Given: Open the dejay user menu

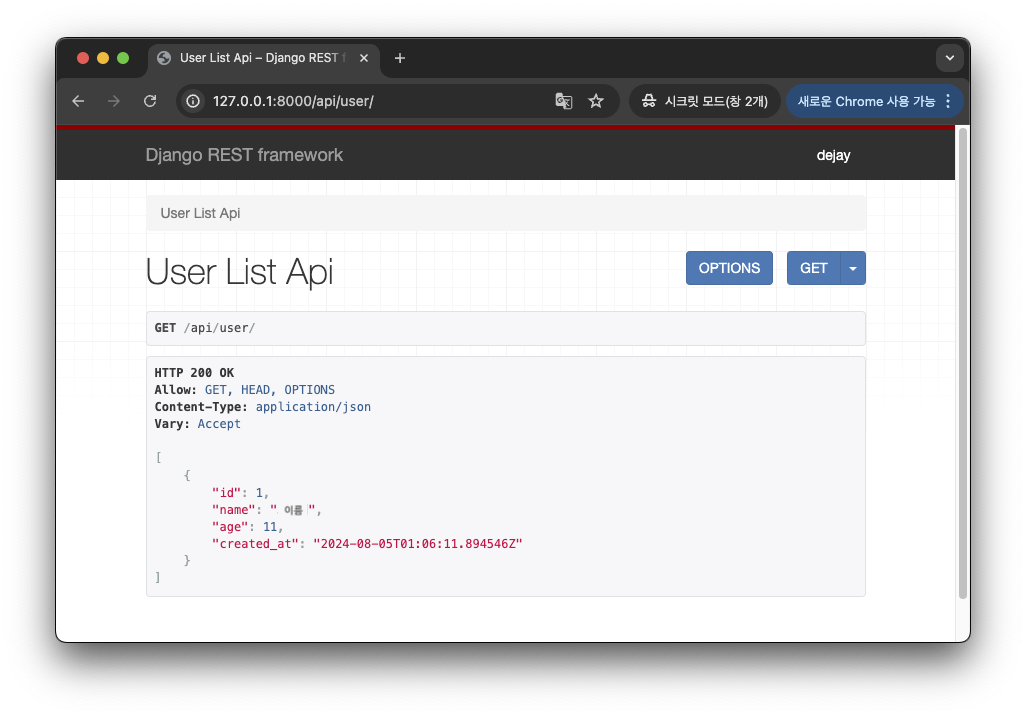Looking at the screenshot, I should pos(833,156).
